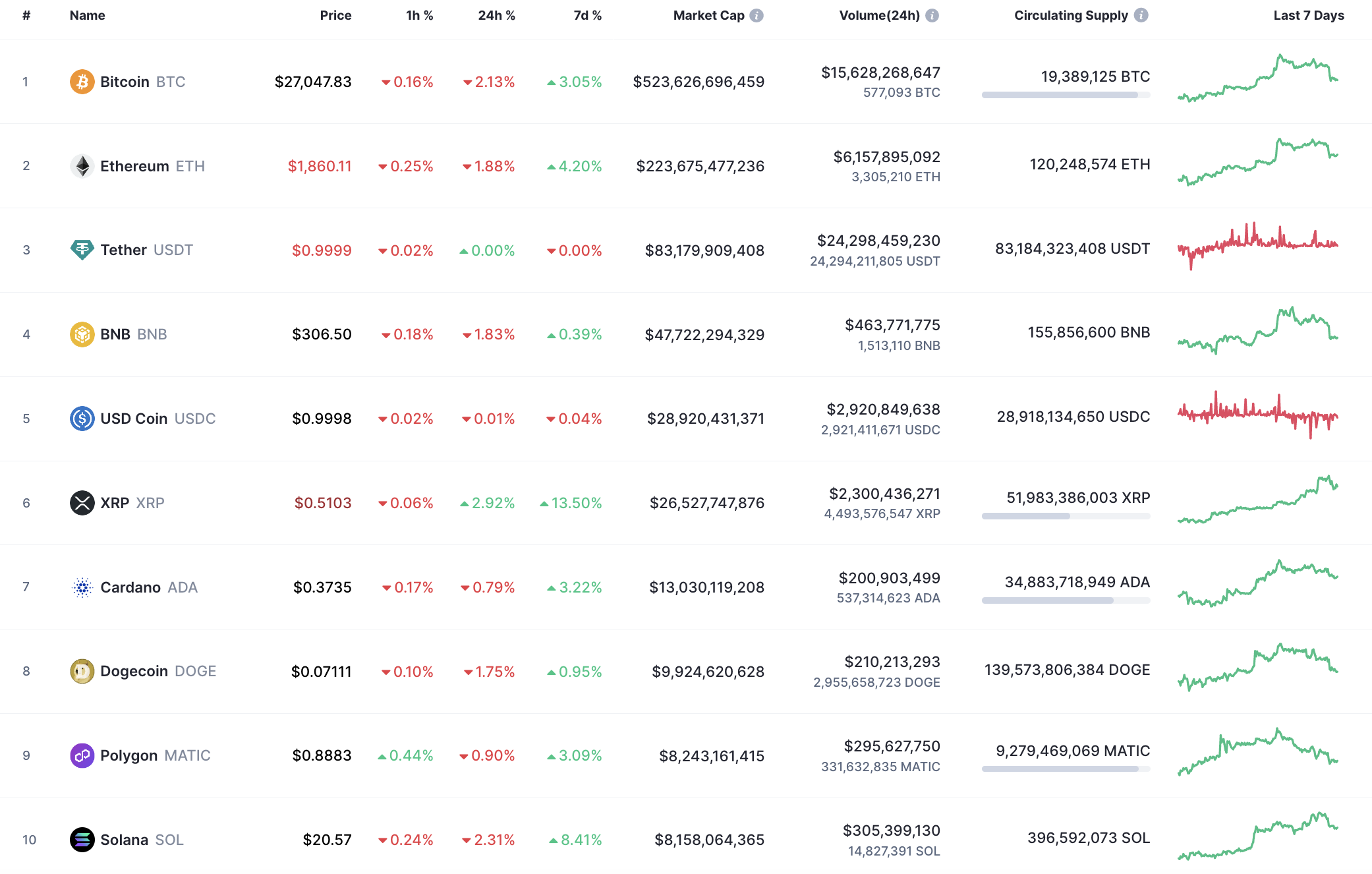Open the Cardano ADA coin page
The image size is (1372, 874).
point(131,587)
